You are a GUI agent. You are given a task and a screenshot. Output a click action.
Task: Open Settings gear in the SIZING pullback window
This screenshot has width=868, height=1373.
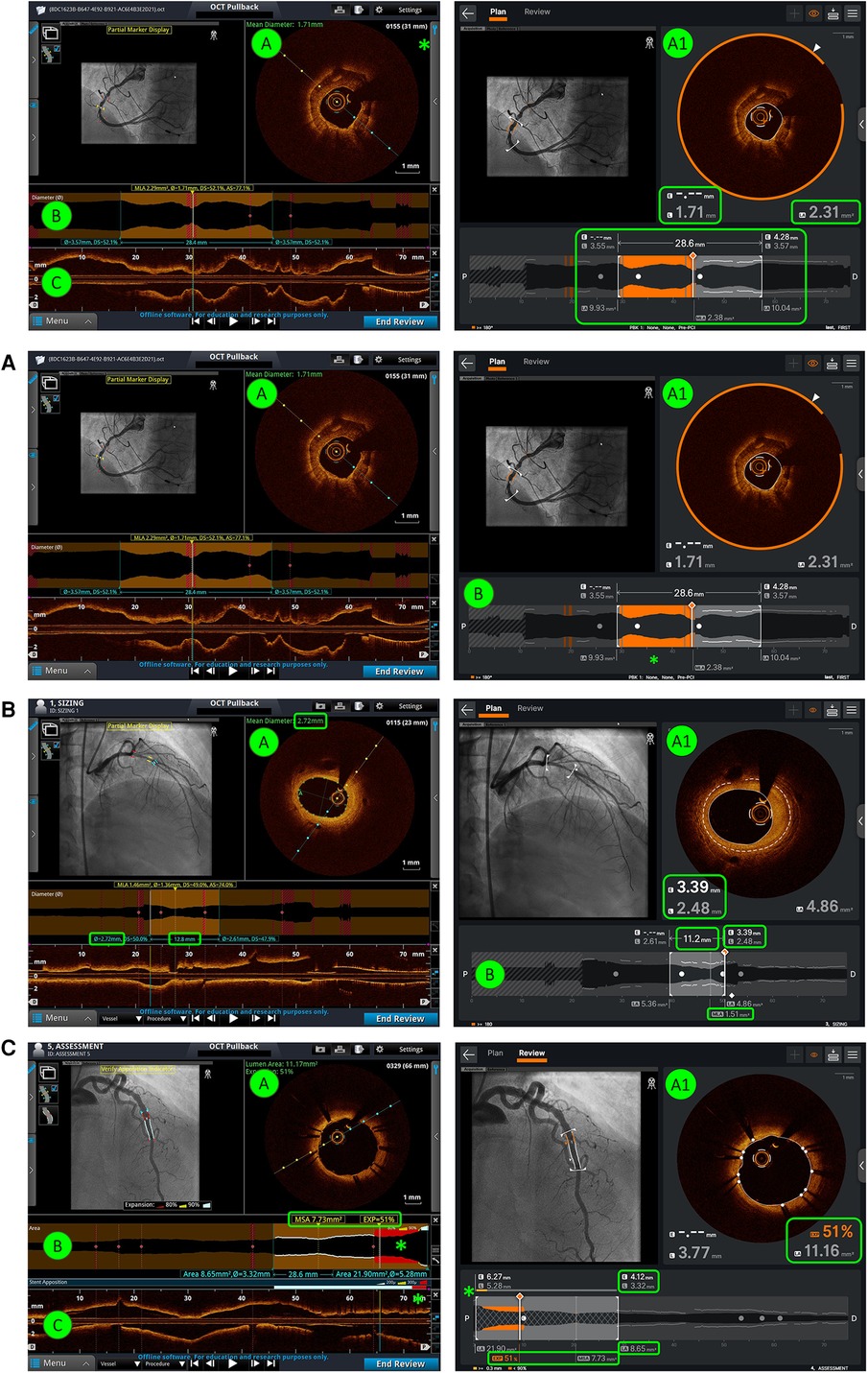pos(379,706)
